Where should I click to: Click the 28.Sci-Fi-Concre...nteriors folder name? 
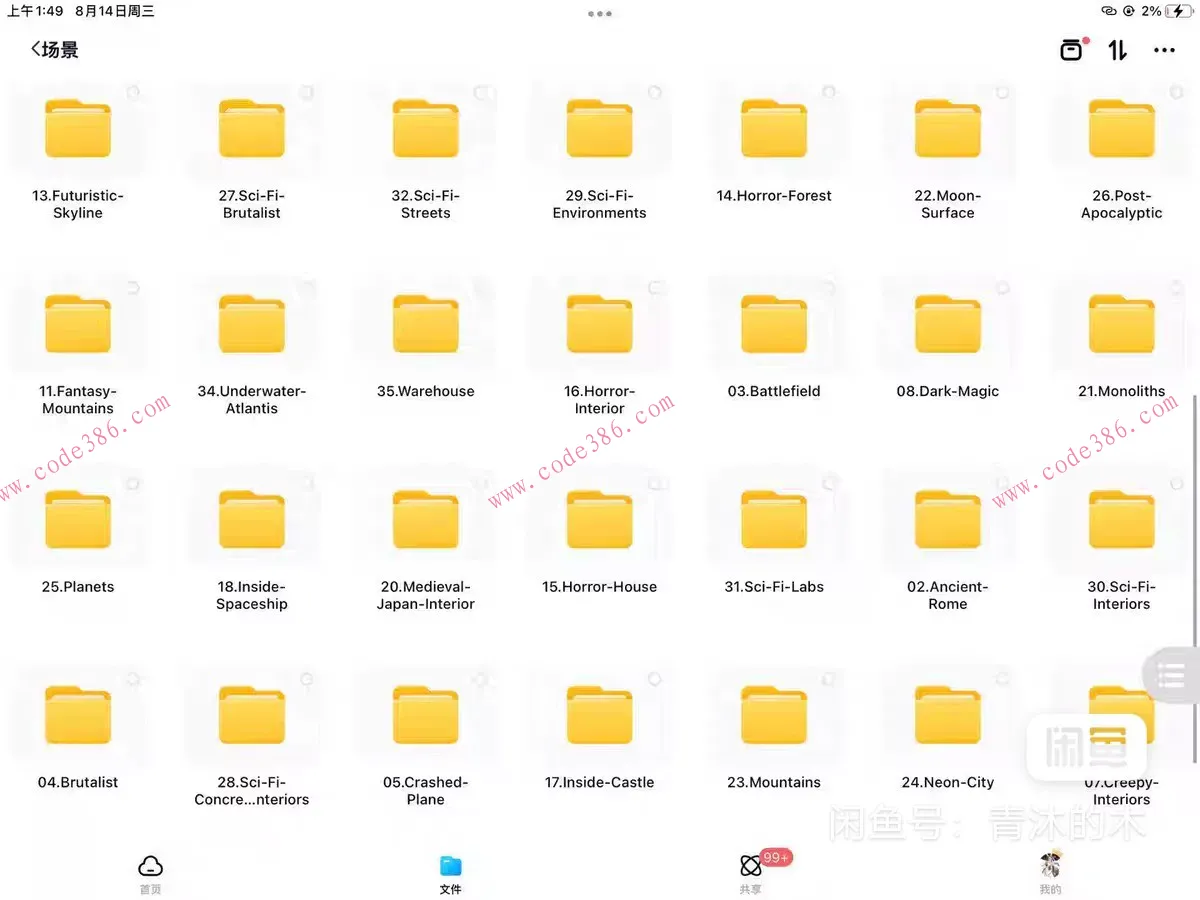click(x=252, y=791)
